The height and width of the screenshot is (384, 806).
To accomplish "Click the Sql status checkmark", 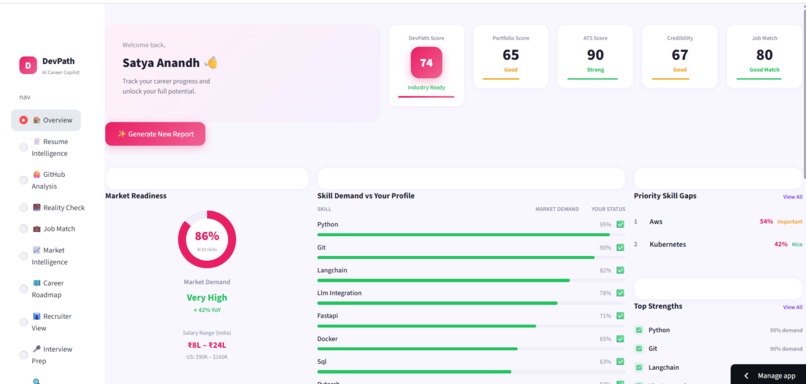I will click(x=620, y=362).
